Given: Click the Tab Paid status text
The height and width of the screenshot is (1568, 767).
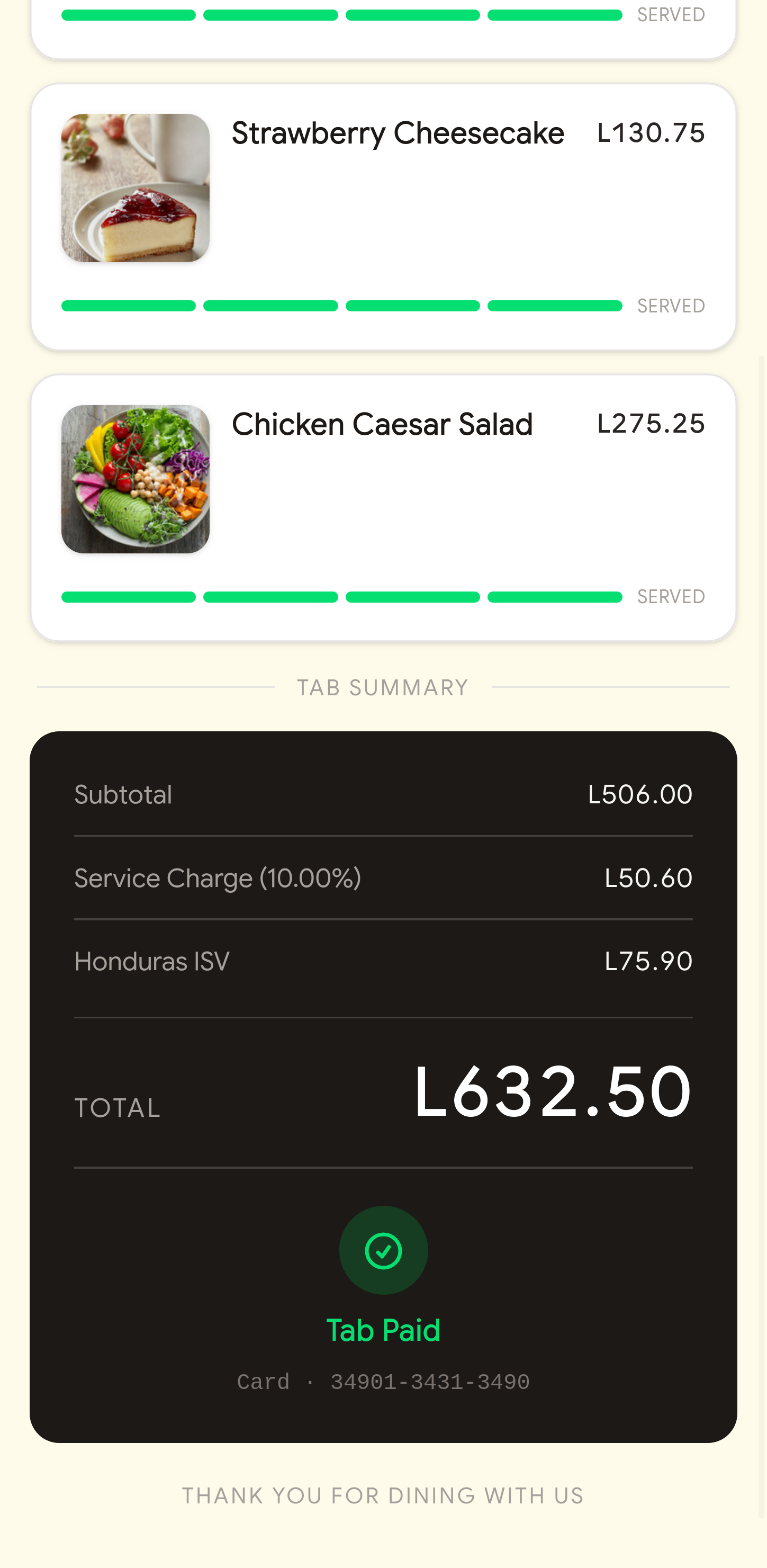Looking at the screenshot, I should pos(383,1331).
